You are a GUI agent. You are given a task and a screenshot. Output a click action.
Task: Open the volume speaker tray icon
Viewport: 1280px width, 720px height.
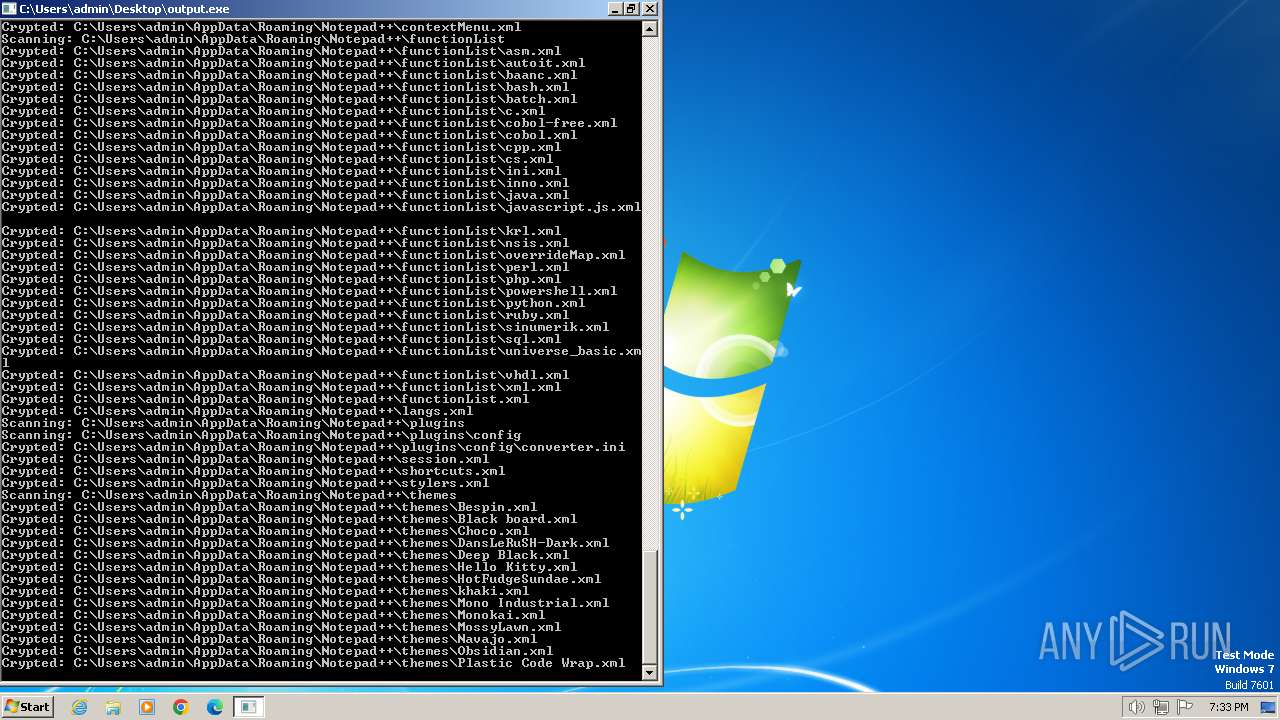(x=1136, y=707)
